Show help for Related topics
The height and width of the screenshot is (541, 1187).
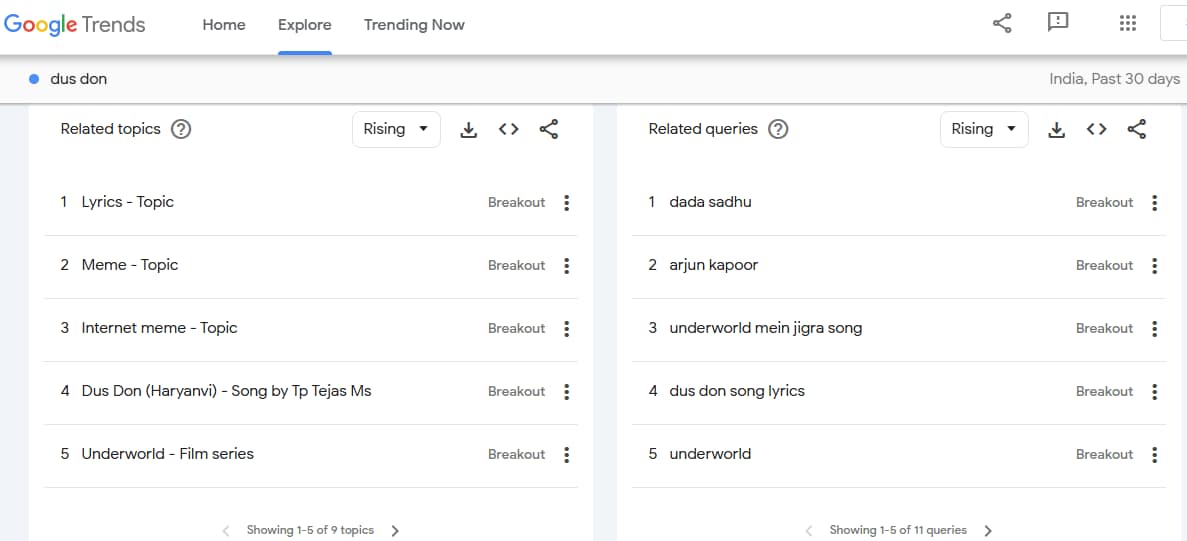pyautogui.click(x=181, y=129)
